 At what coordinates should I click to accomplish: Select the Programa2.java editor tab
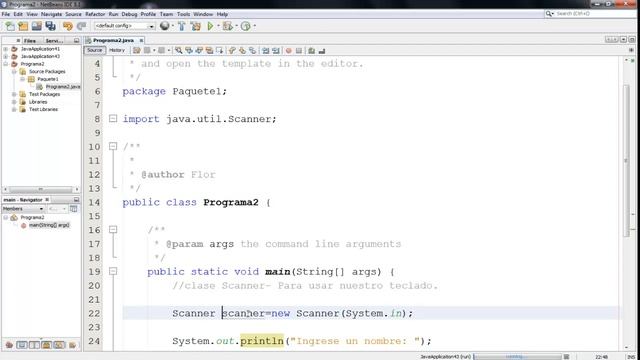(113, 40)
